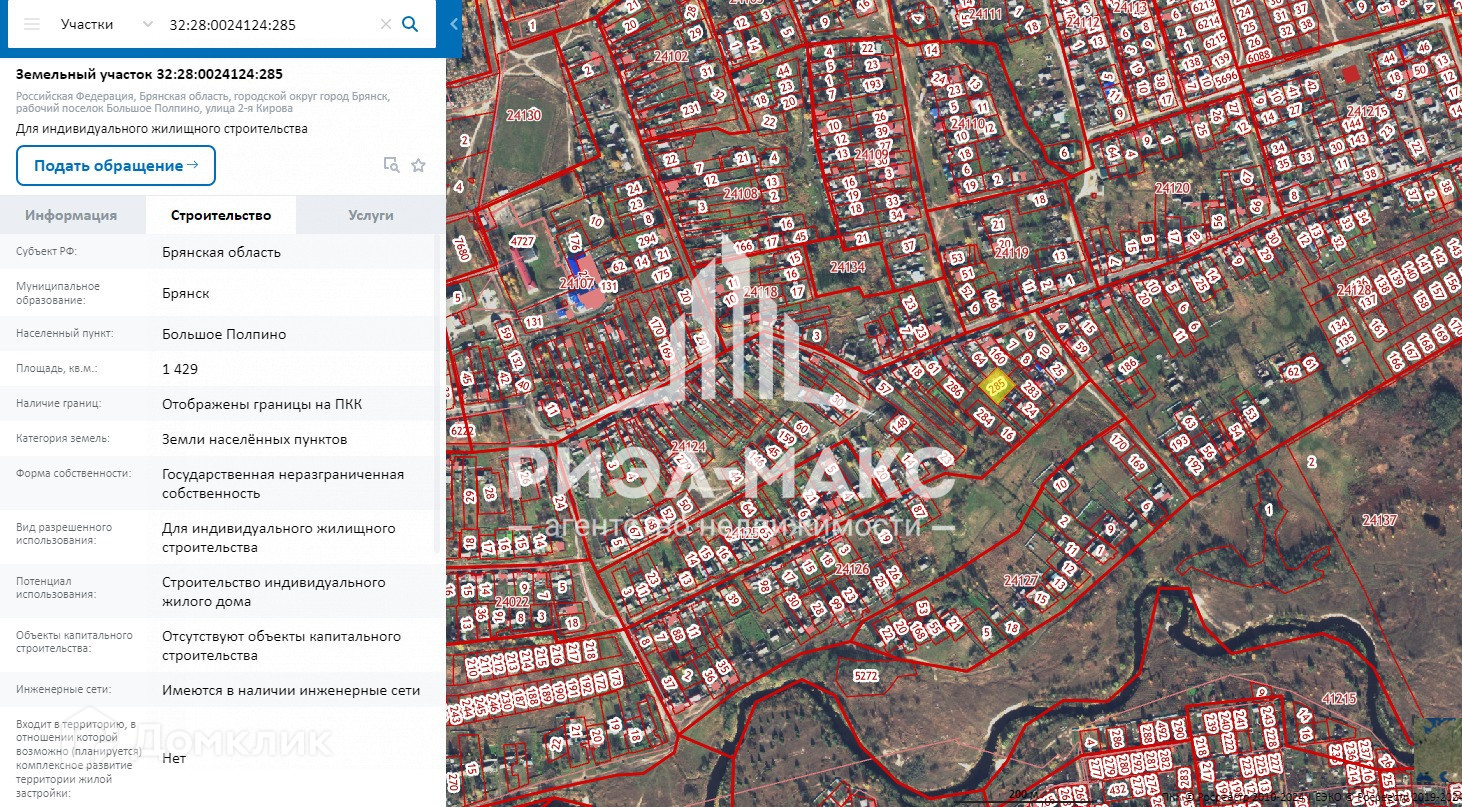Open the hamburger menu in search bar
The height and width of the screenshot is (807, 1462).
click(32, 24)
